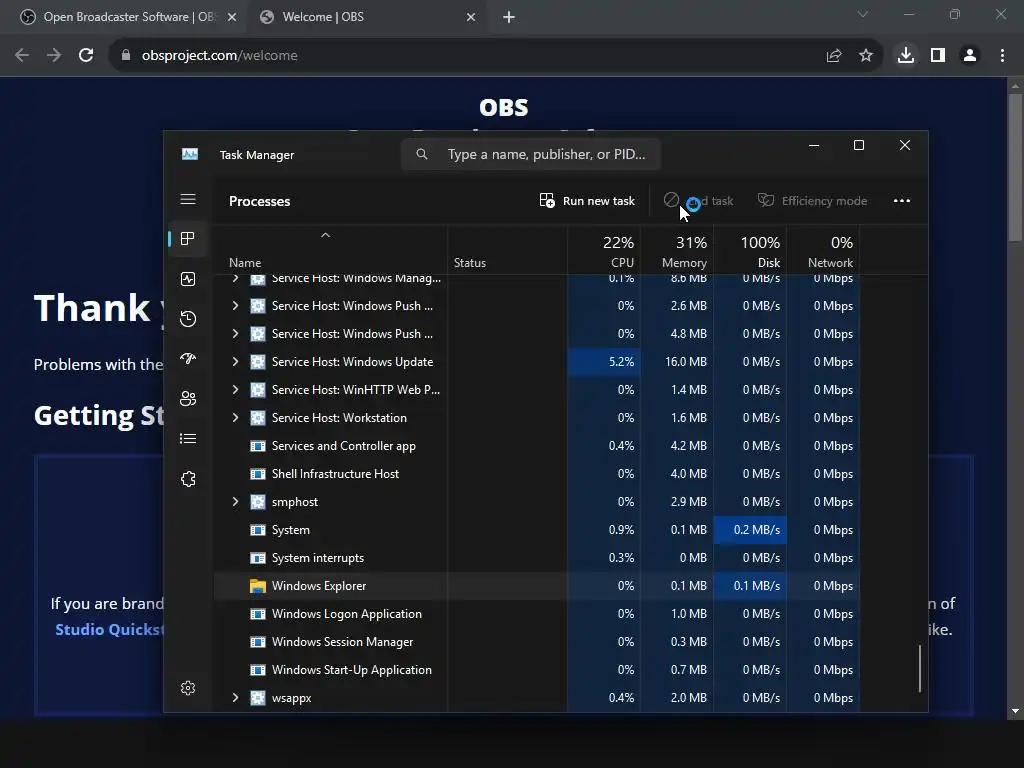Select Services and Controller app process
Viewport: 1024px width, 768px height.
(x=537, y=446)
